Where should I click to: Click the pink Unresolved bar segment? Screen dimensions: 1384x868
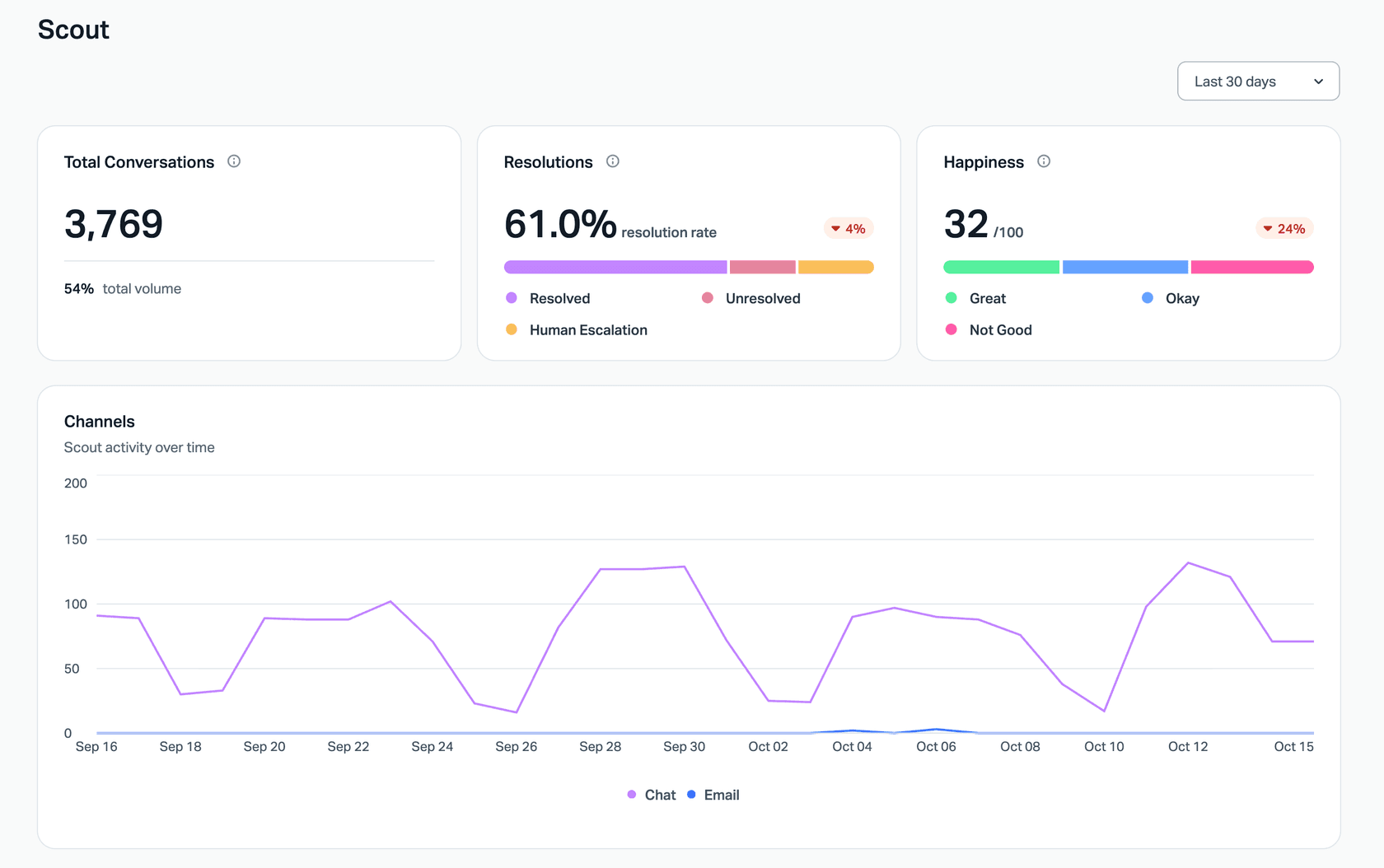763,267
